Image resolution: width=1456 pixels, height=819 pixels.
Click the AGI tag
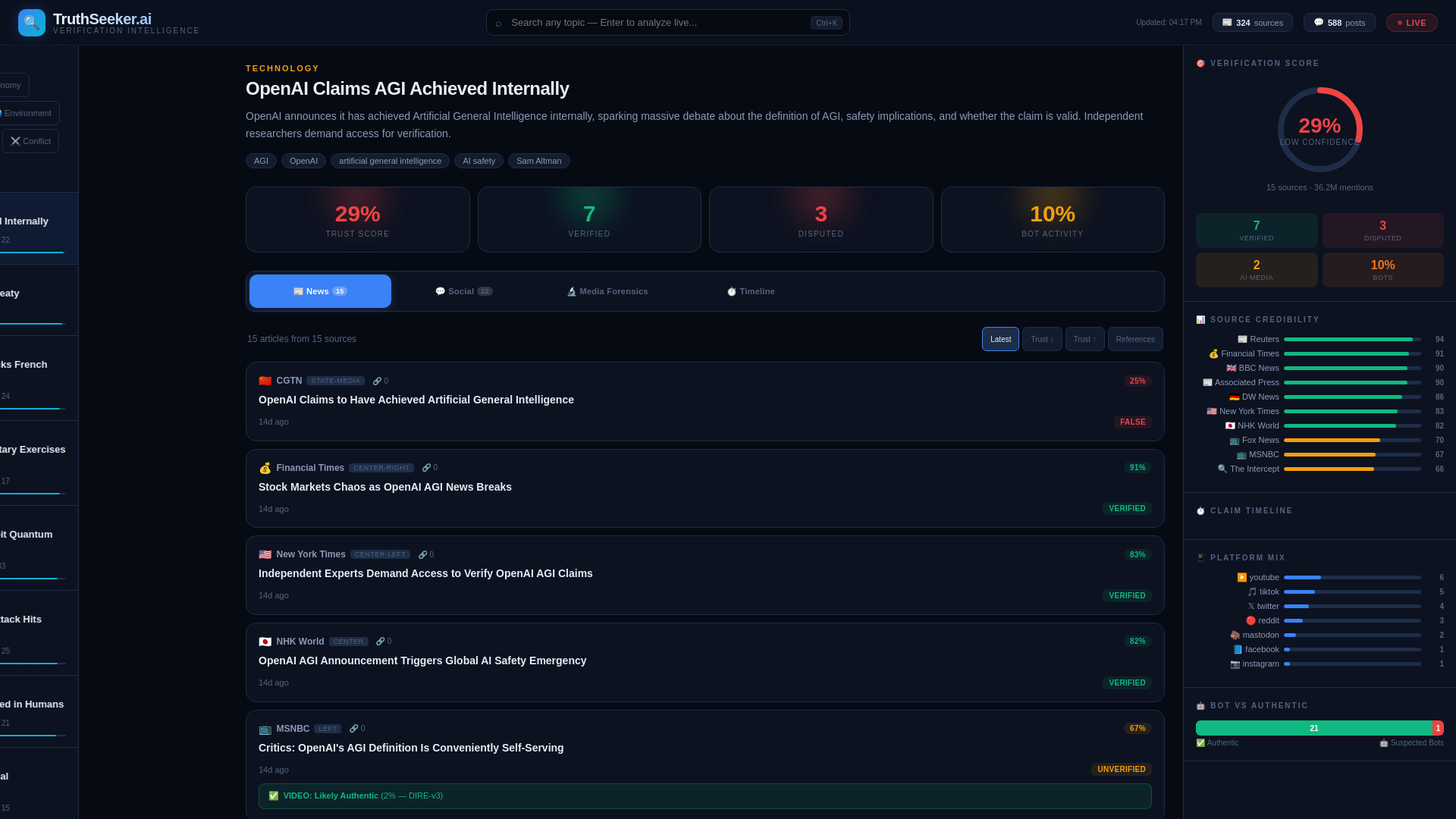[261, 161]
